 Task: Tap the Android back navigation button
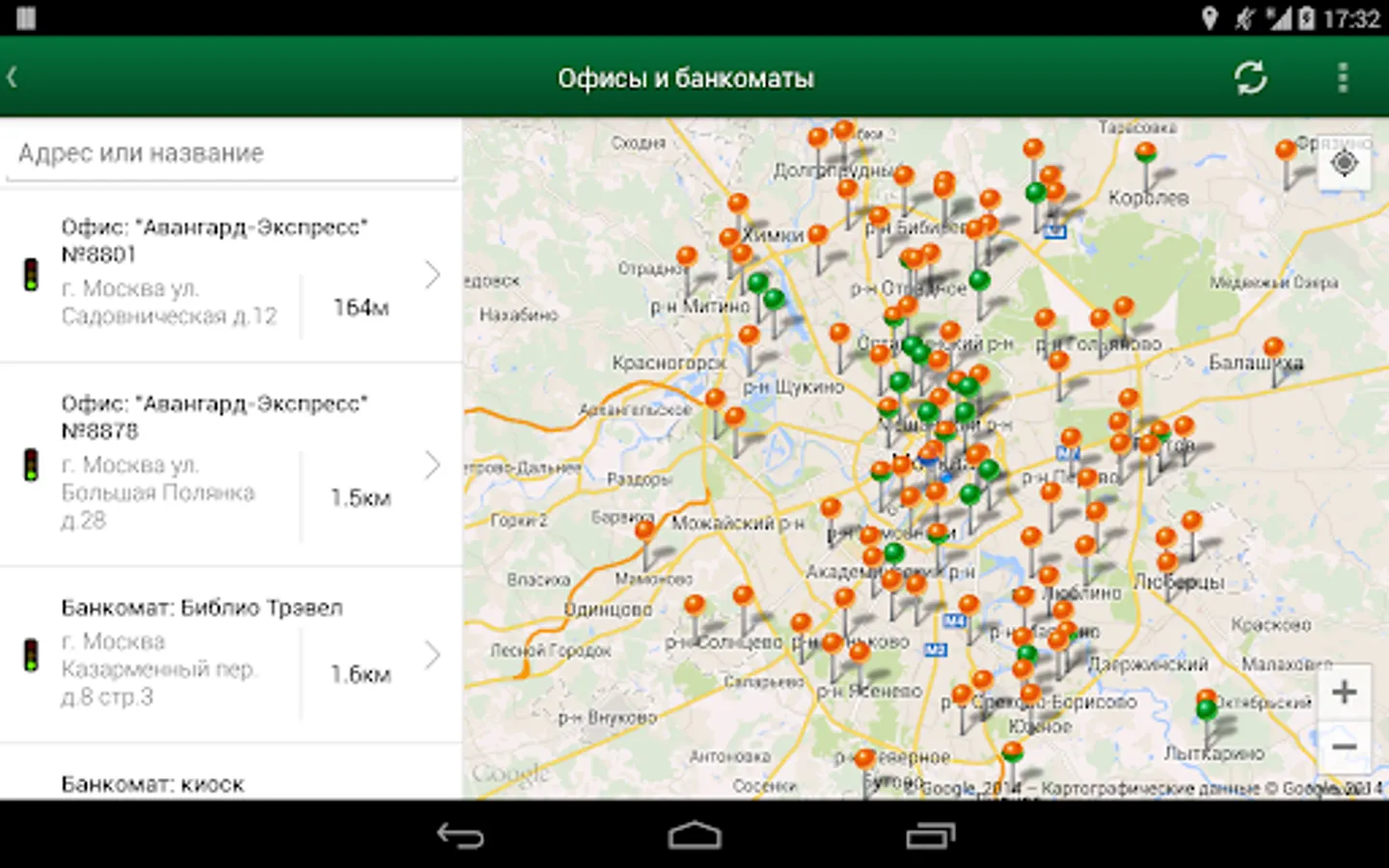[460, 835]
